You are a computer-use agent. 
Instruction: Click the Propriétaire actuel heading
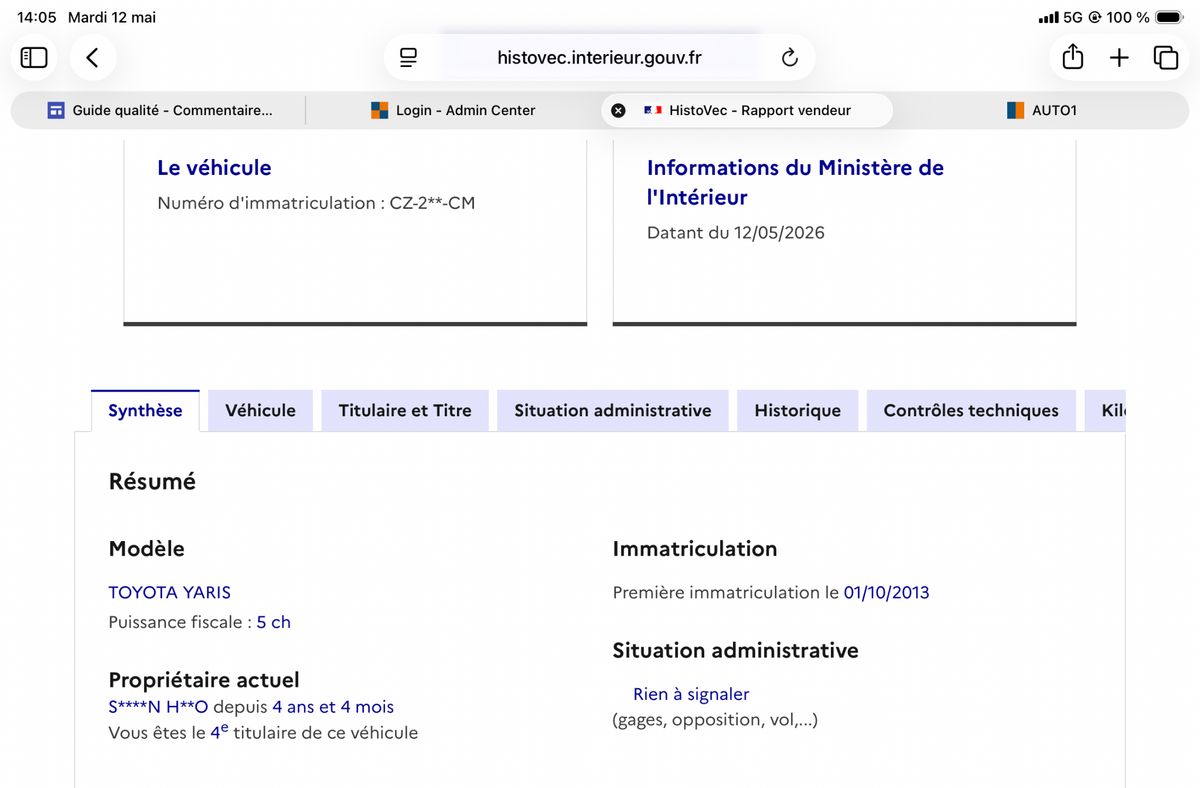[204, 680]
